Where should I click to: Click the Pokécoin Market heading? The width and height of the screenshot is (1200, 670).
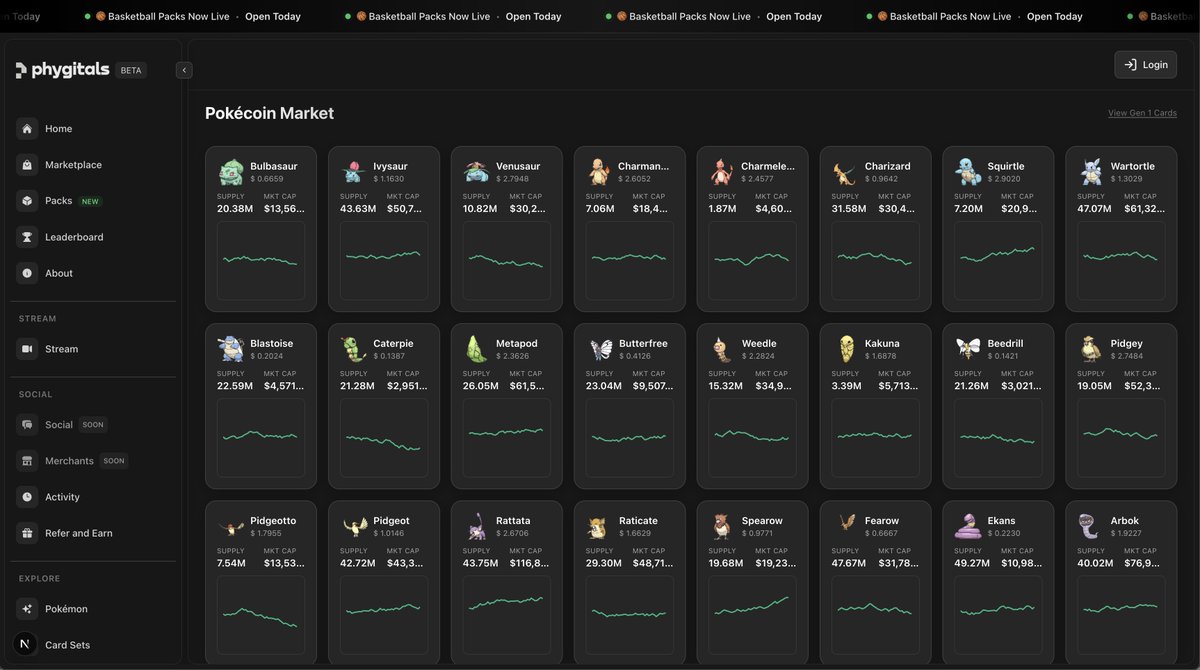click(269, 113)
